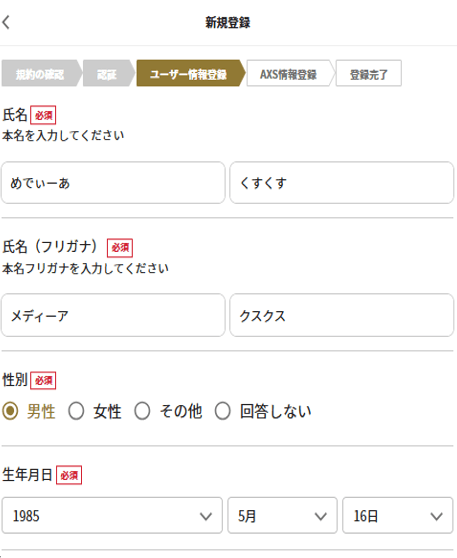The image size is (457, 558).
Task: Click the chevron arrow in the month selector
Action: pyautogui.click(x=321, y=516)
